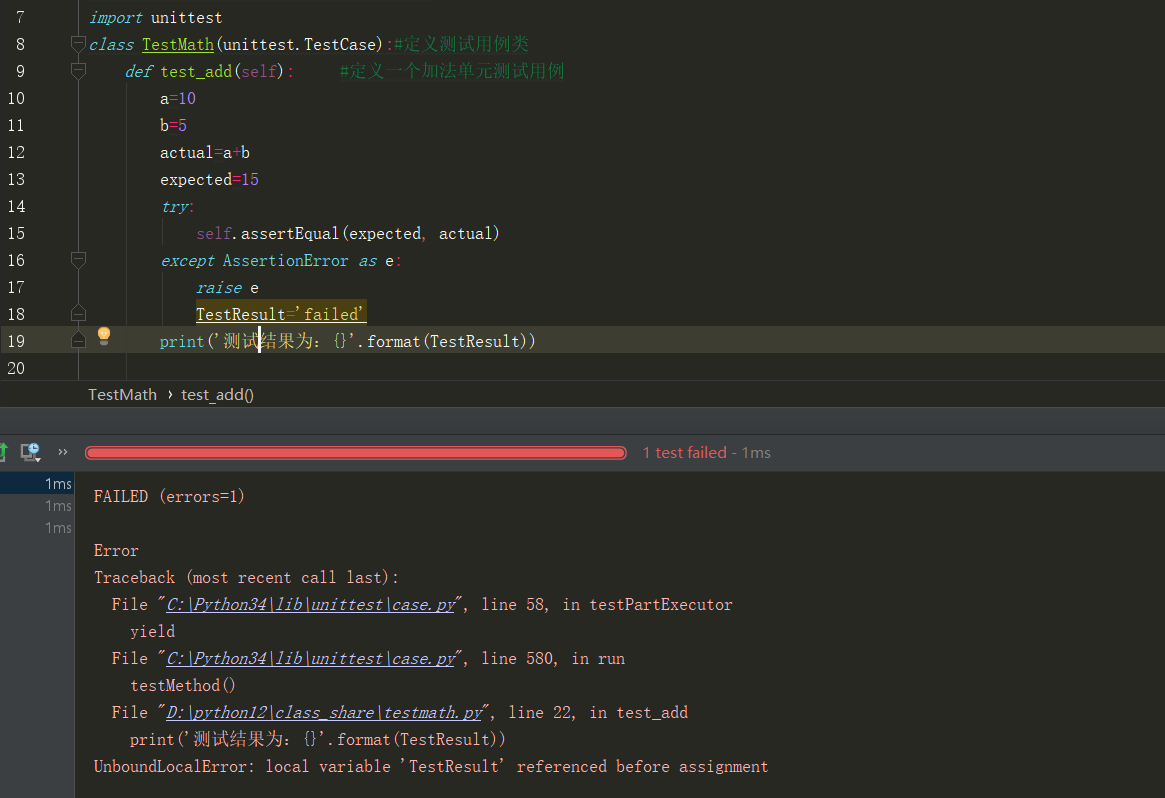Click the red test progress bar

355,453
